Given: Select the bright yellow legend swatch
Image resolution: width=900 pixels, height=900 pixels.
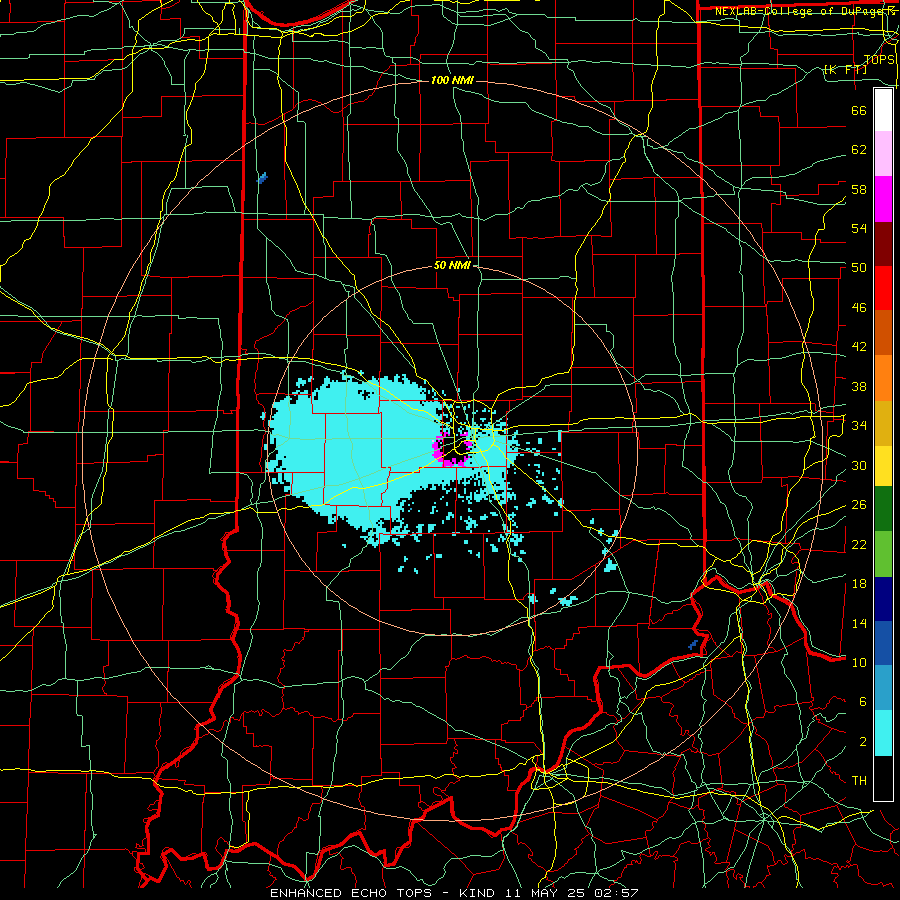Looking at the screenshot, I should (x=883, y=465).
